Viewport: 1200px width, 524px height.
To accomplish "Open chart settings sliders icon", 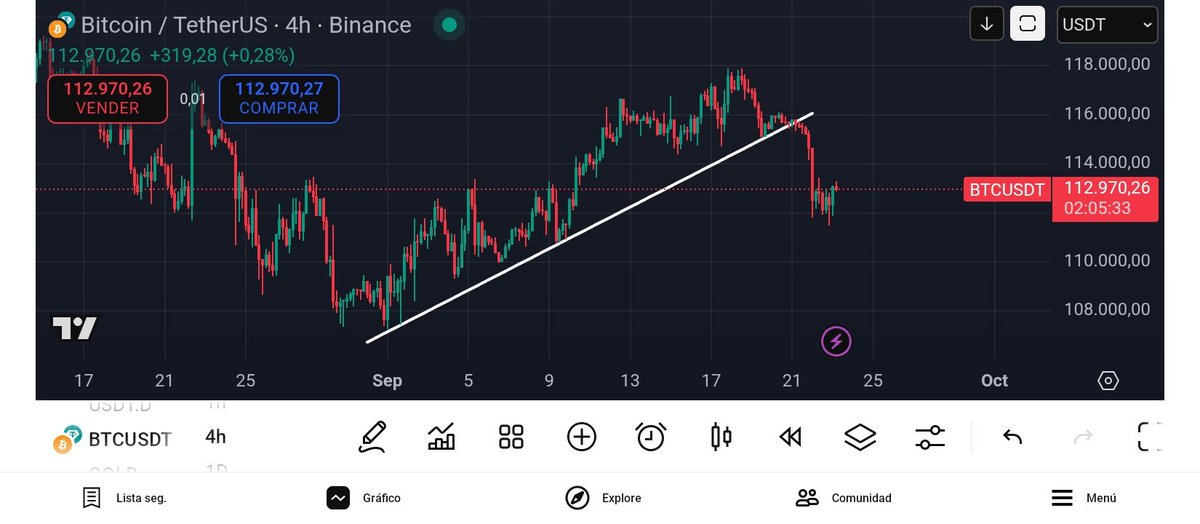I will tap(930, 436).
